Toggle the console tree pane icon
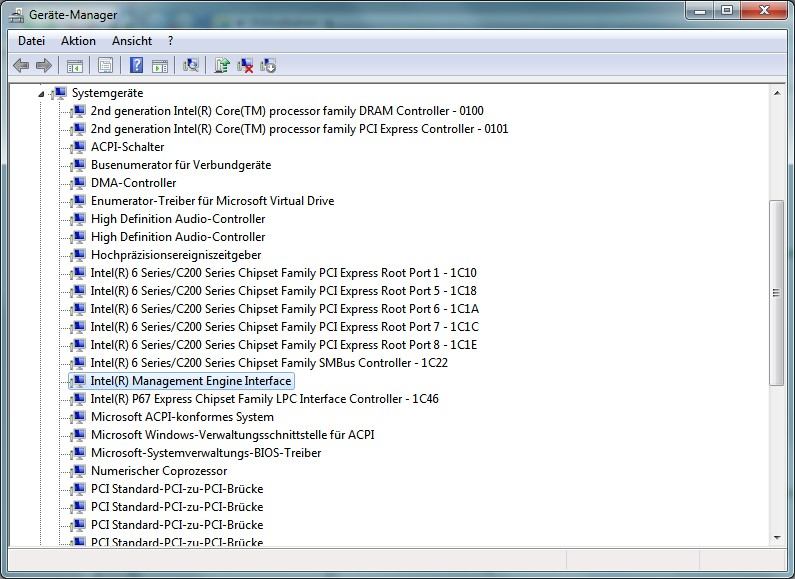Viewport: 795px width, 579px height. click(75, 65)
